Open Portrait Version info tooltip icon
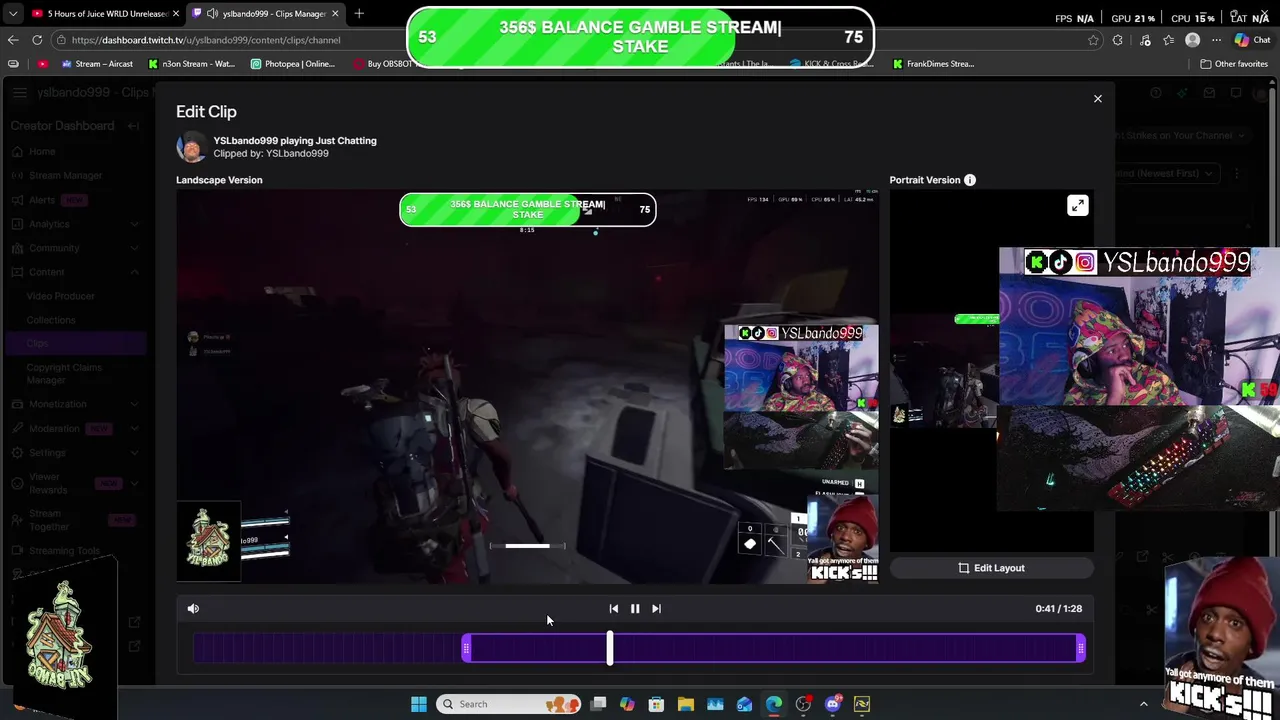 click(969, 180)
